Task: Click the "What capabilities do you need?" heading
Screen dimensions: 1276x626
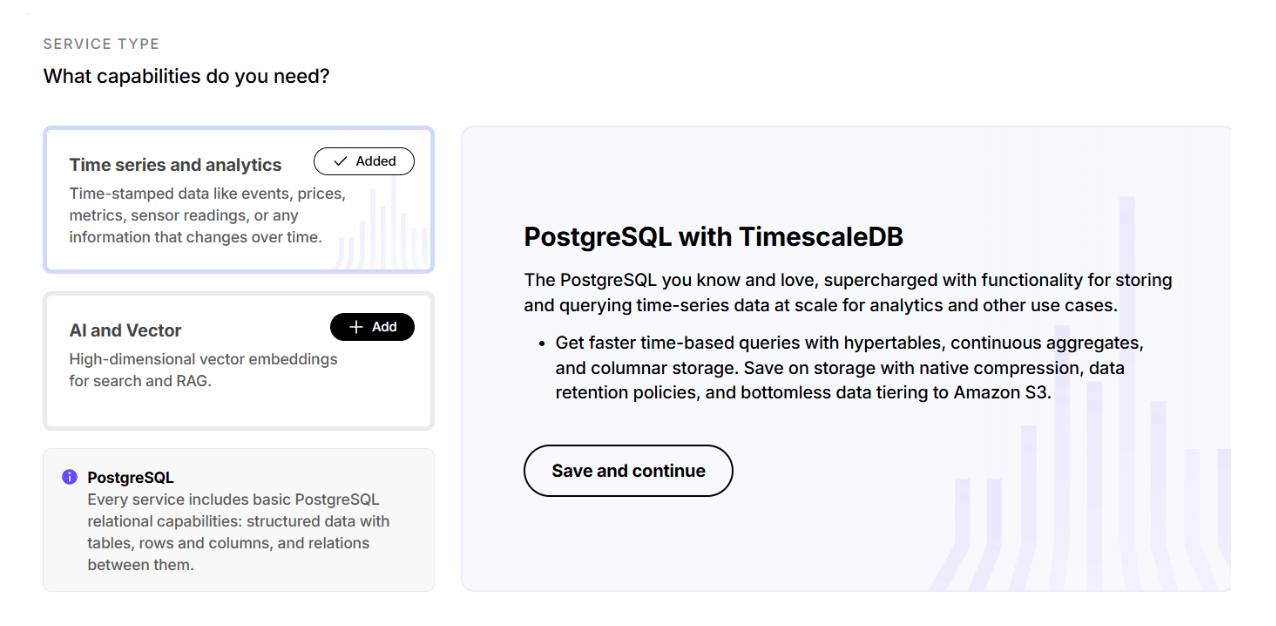Action: pos(186,76)
